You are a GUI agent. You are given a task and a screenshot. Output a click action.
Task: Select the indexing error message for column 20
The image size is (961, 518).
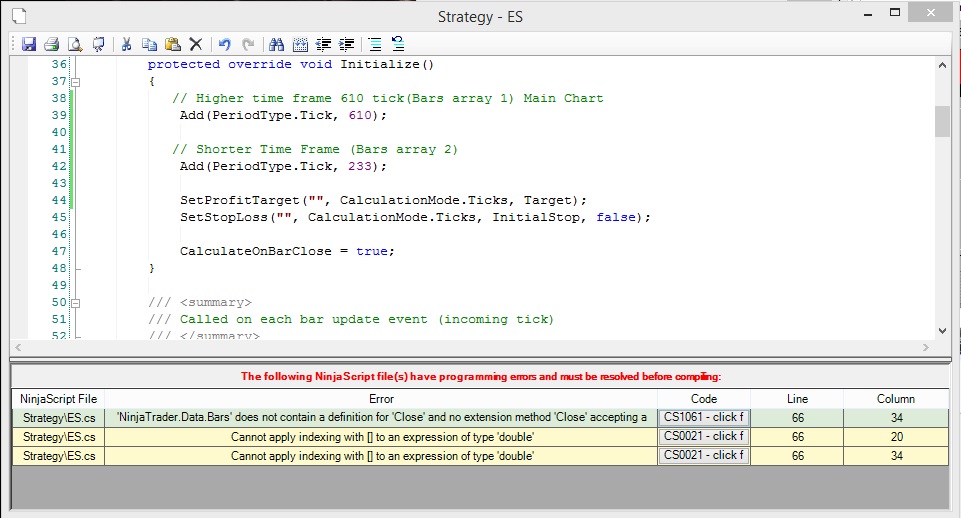click(381, 437)
